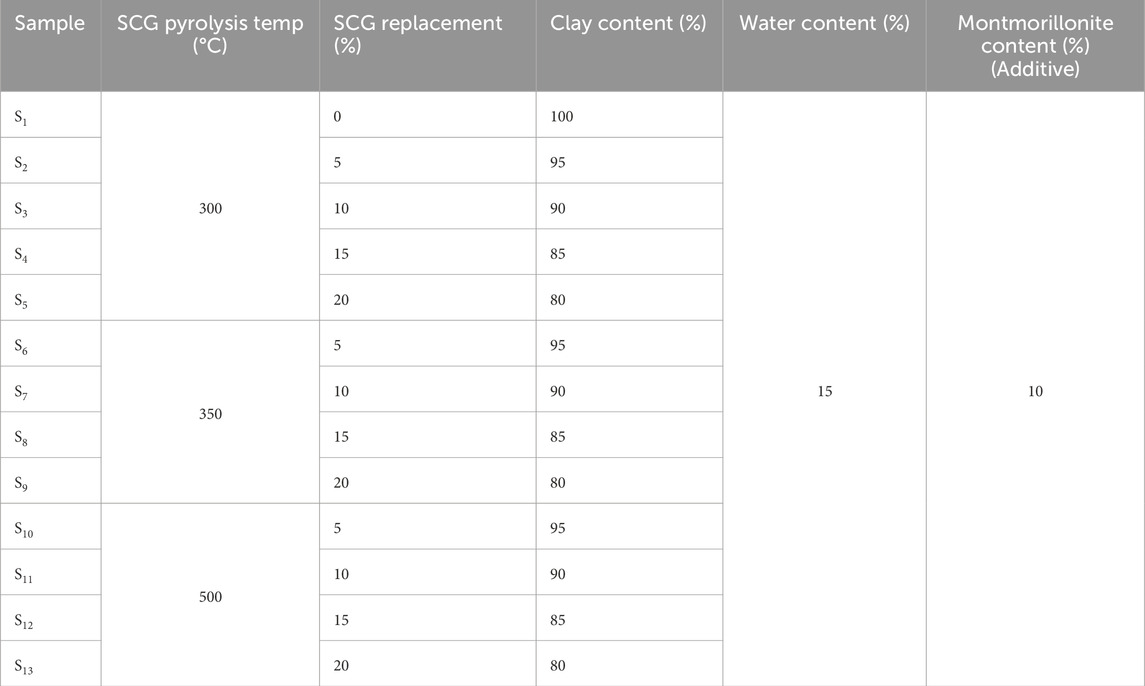
Task: Click the Sample column header
Action: click(x=50, y=24)
